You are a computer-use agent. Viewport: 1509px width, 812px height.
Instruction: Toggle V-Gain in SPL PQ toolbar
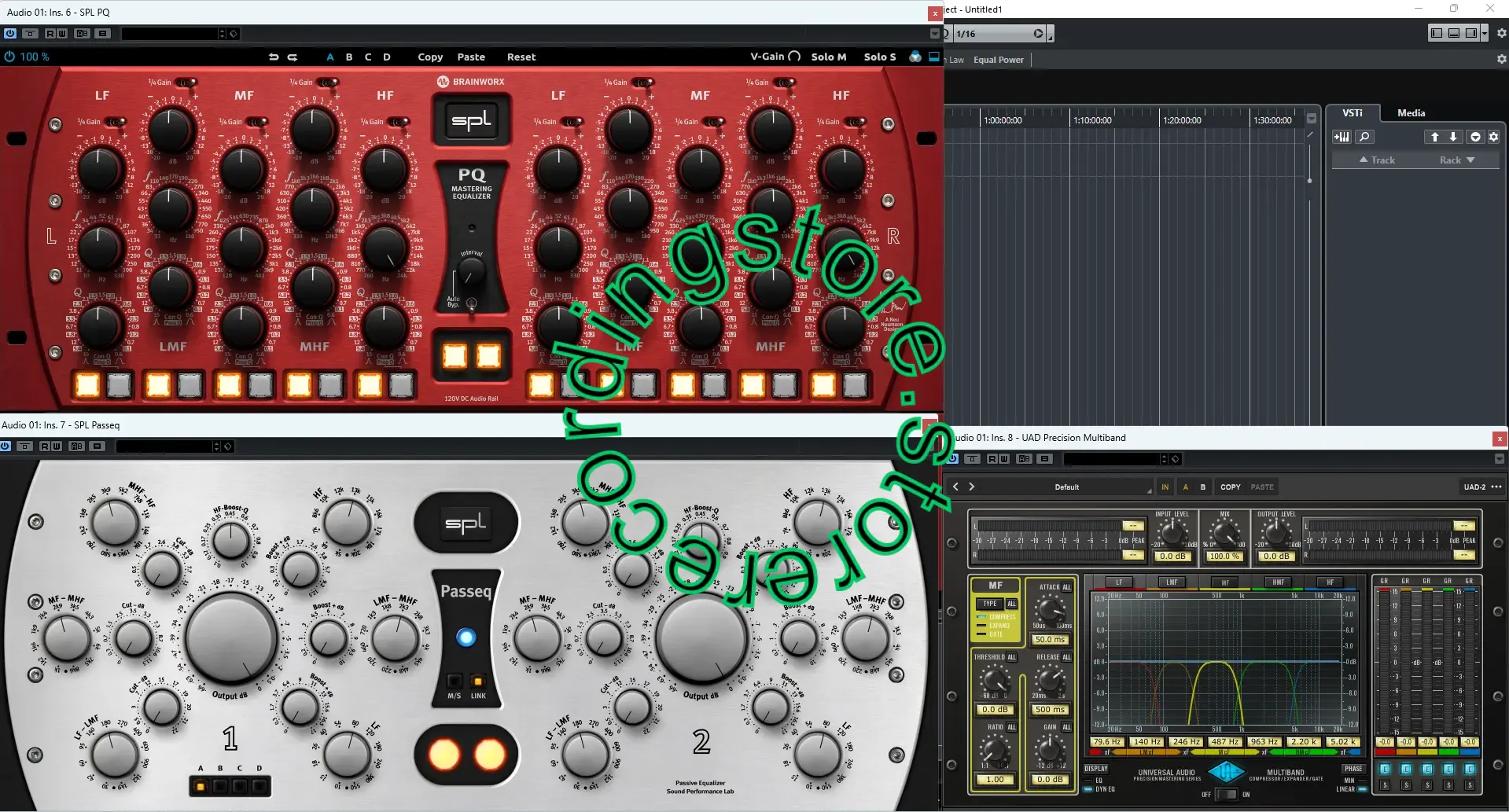[x=775, y=57]
